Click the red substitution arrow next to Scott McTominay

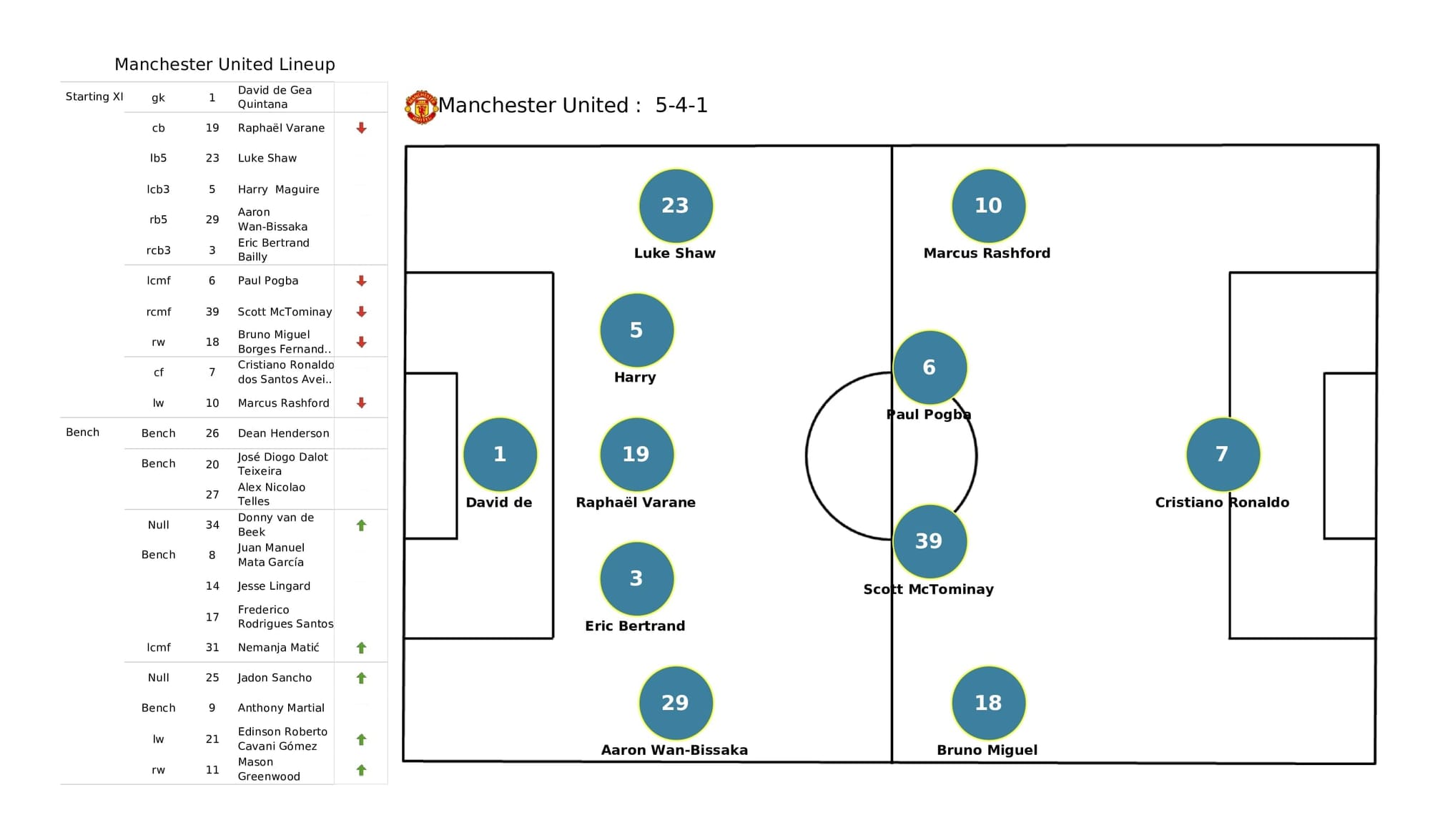(363, 309)
